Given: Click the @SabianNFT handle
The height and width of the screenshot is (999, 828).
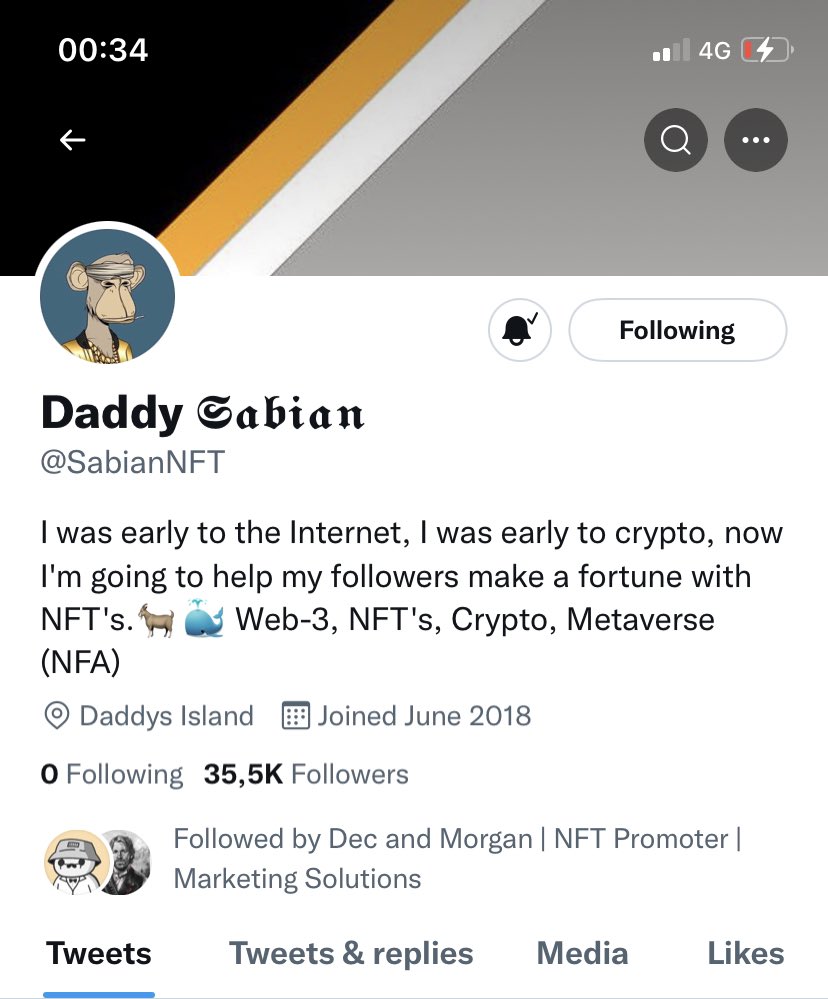Looking at the screenshot, I should coord(132,462).
